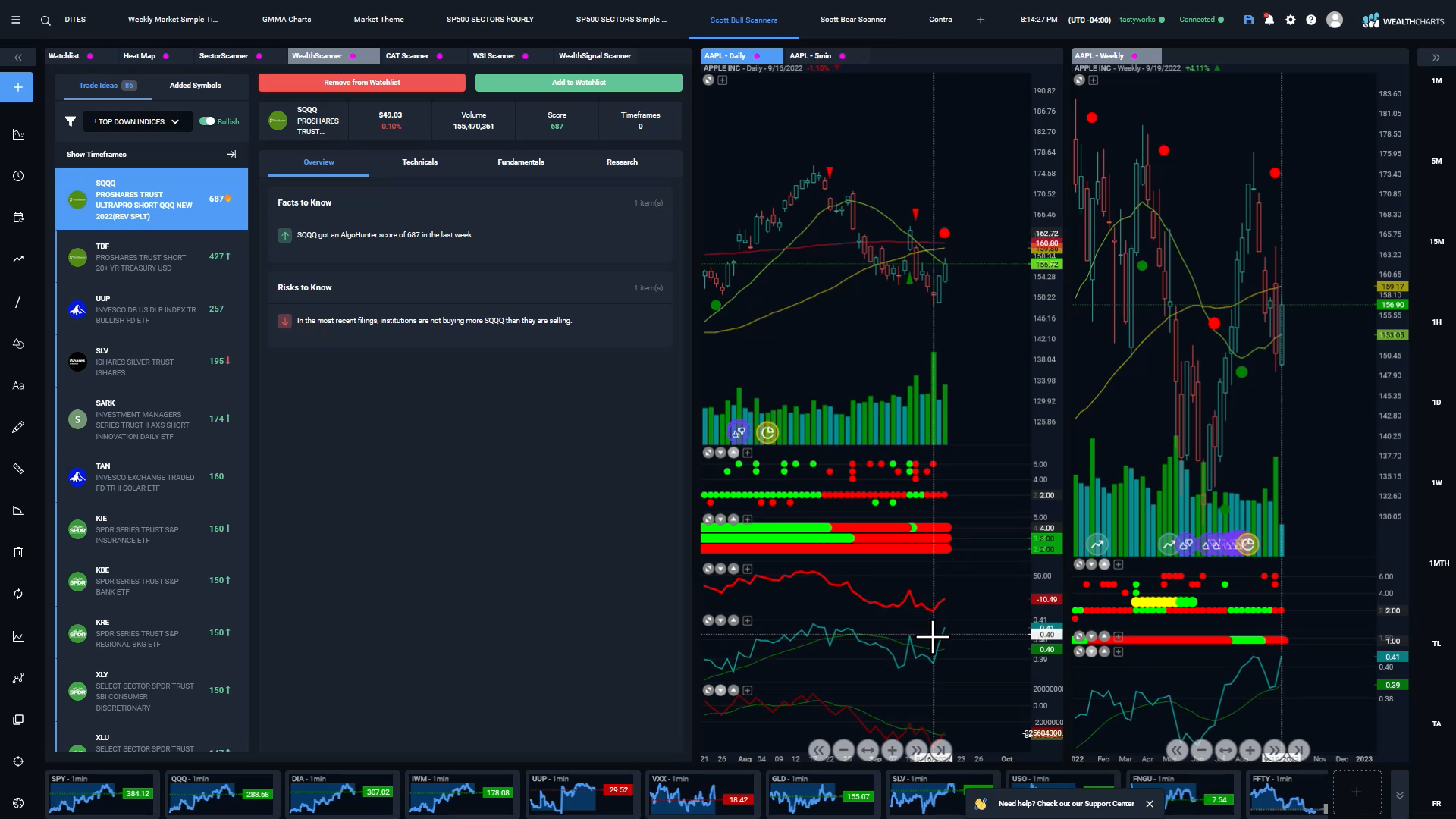The height and width of the screenshot is (819, 1456).
Task: Open the user profile avatar
Action: [1335, 20]
